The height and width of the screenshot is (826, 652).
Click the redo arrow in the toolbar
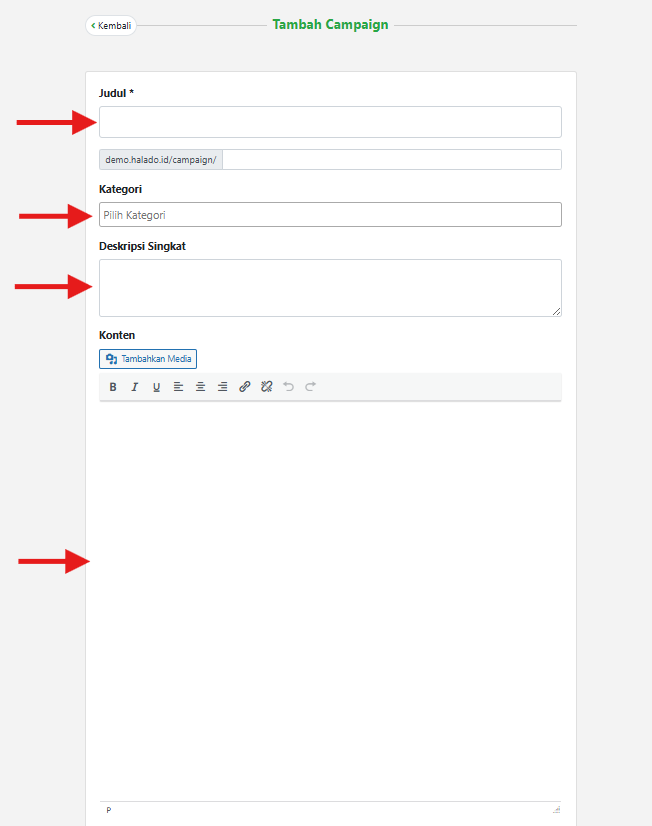(x=311, y=387)
